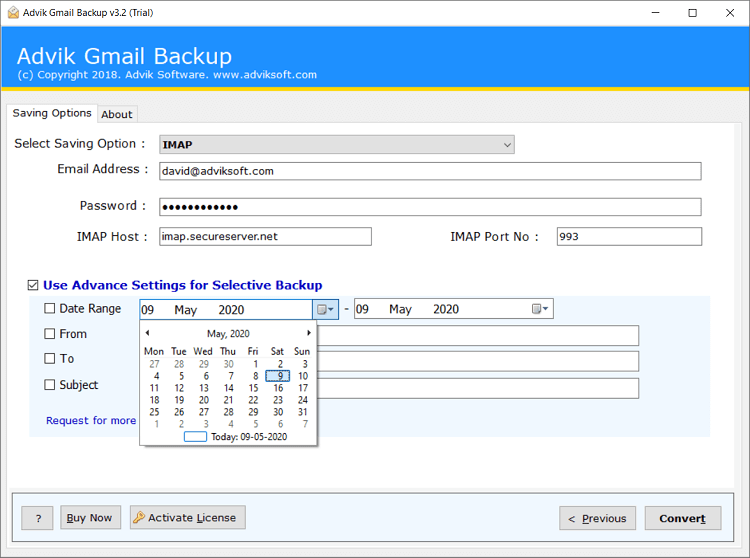Pick May 18 in the calendar
750x558 pixels.
[154, 400]
